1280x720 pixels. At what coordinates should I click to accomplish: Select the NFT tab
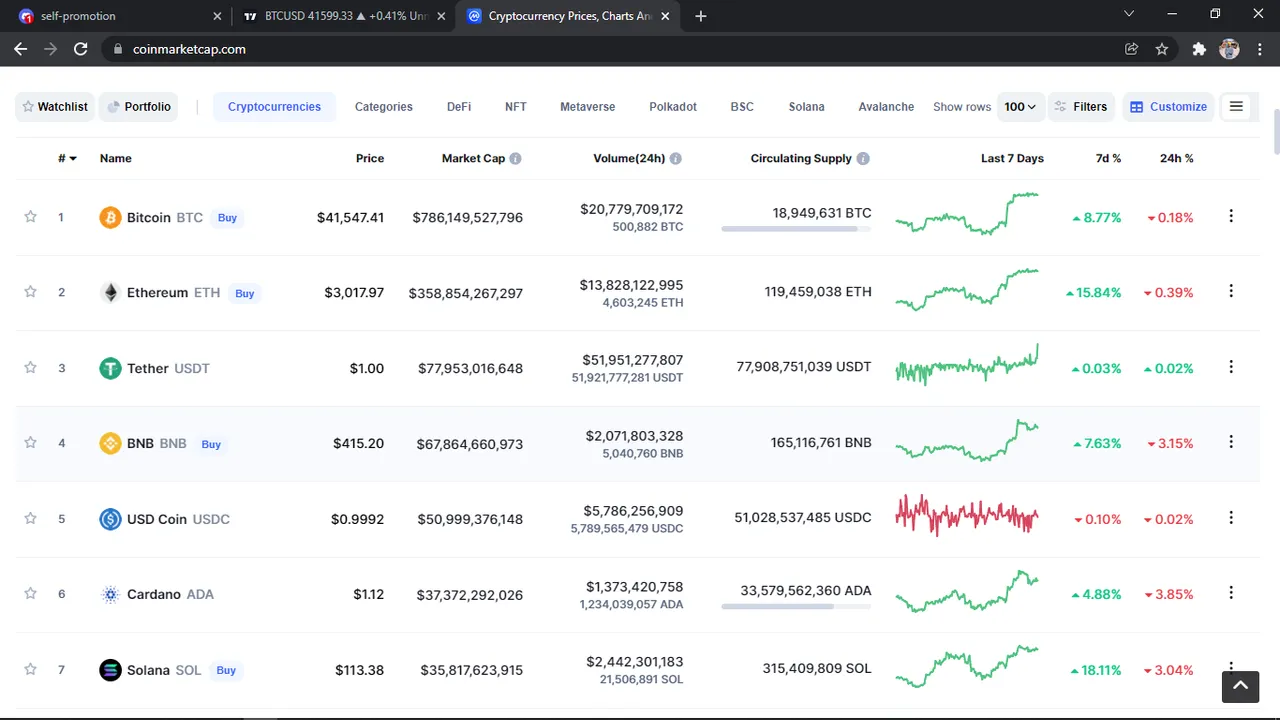(516, 107)
